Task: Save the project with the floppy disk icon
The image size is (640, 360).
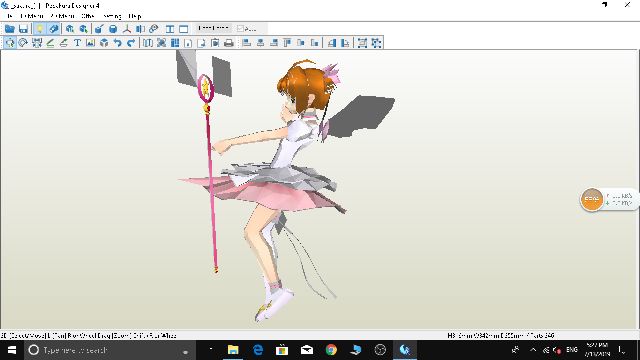Action: click(23, 29)
